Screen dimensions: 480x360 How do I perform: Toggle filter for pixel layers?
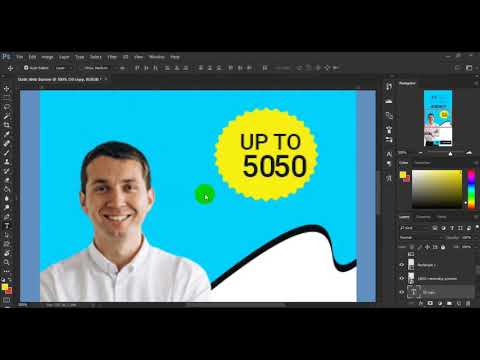click(x=435, y=228)
